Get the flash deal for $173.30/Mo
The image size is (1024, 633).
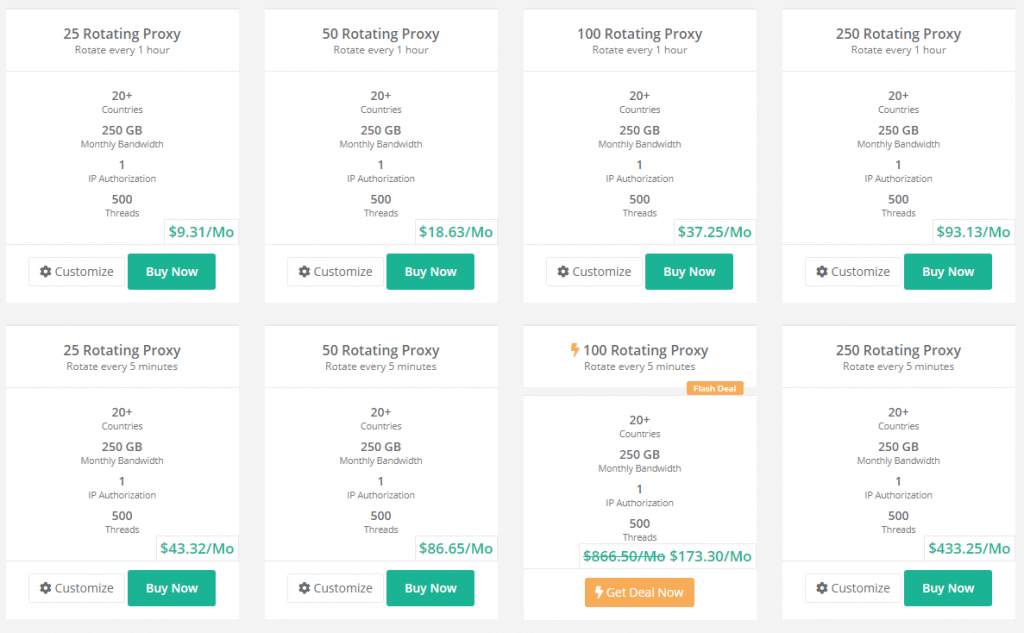point(639,592)
